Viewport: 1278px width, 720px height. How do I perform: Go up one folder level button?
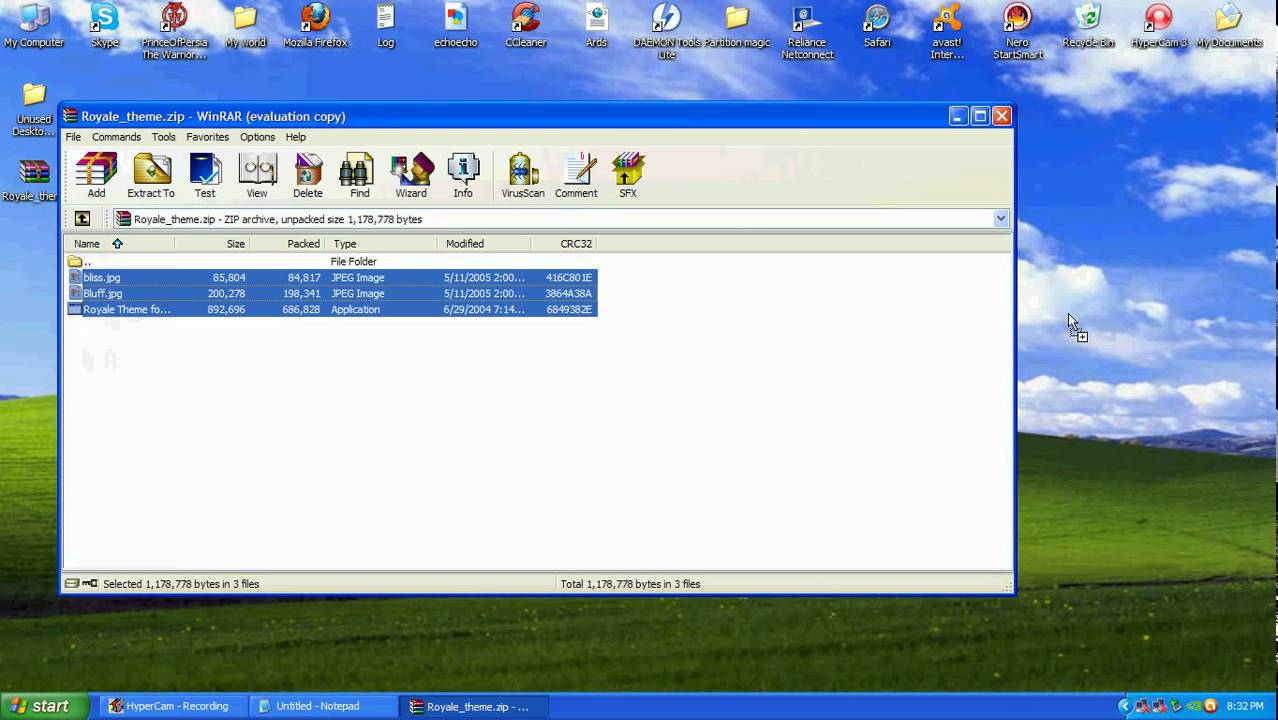82,219
